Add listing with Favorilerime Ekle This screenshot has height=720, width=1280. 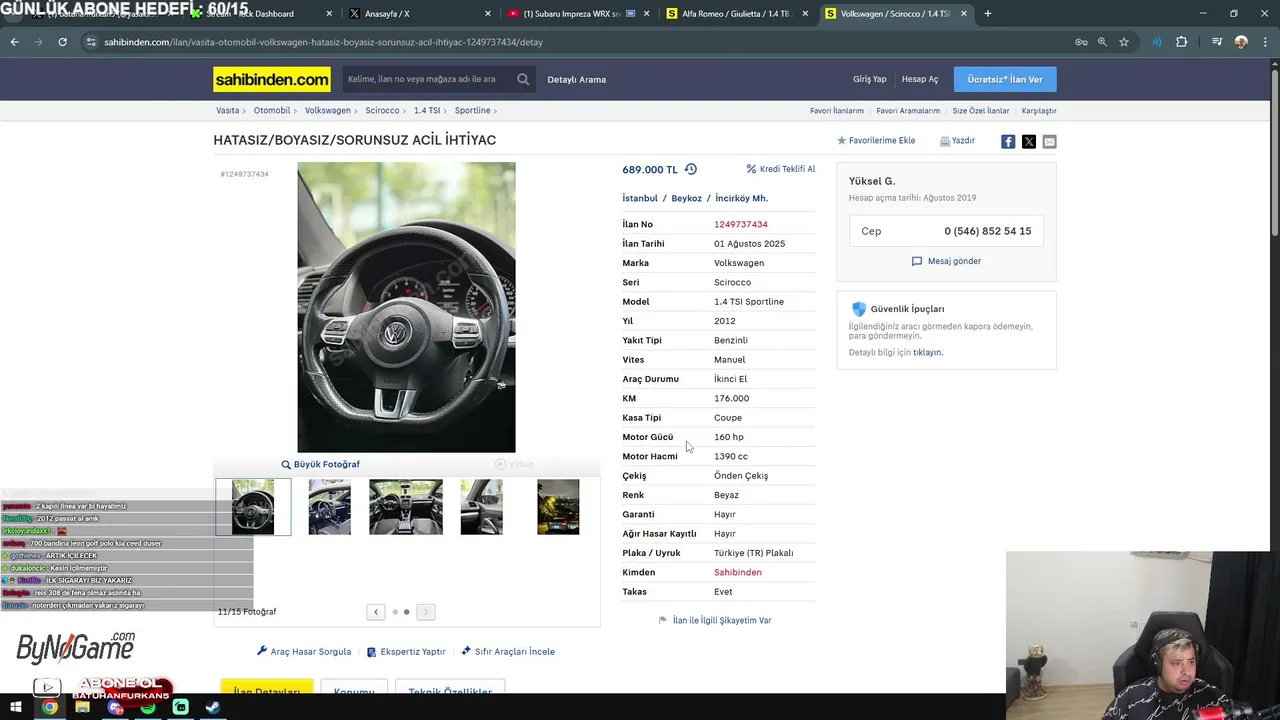point(876,141)
